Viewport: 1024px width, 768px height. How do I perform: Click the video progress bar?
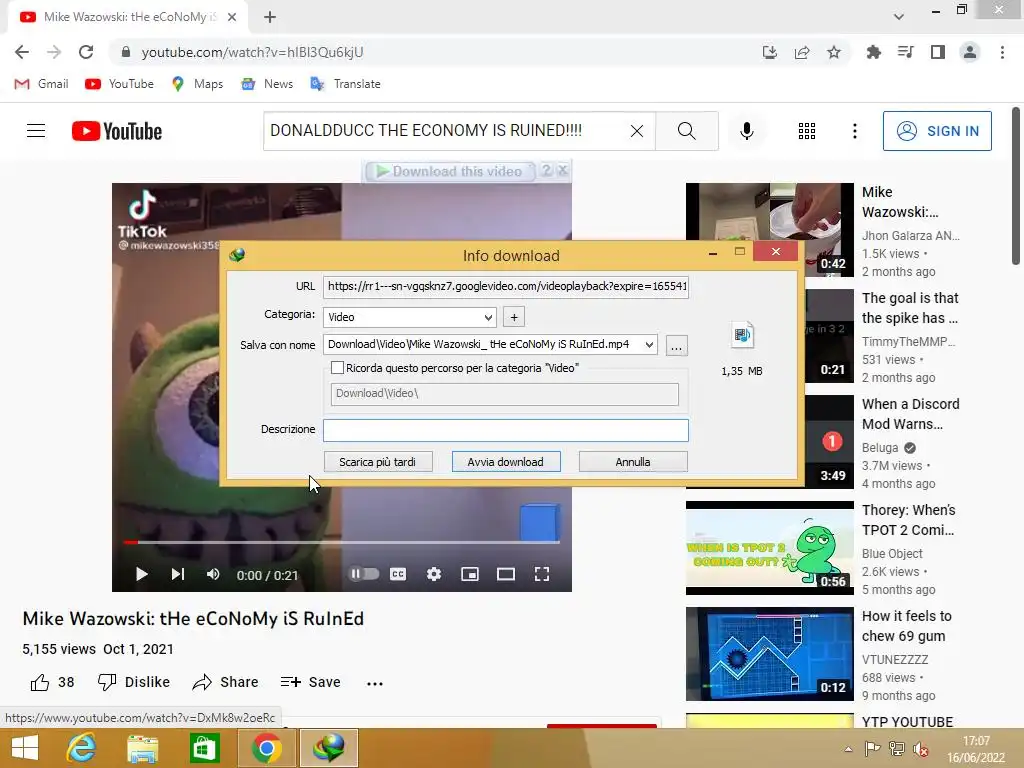[342, 541]
